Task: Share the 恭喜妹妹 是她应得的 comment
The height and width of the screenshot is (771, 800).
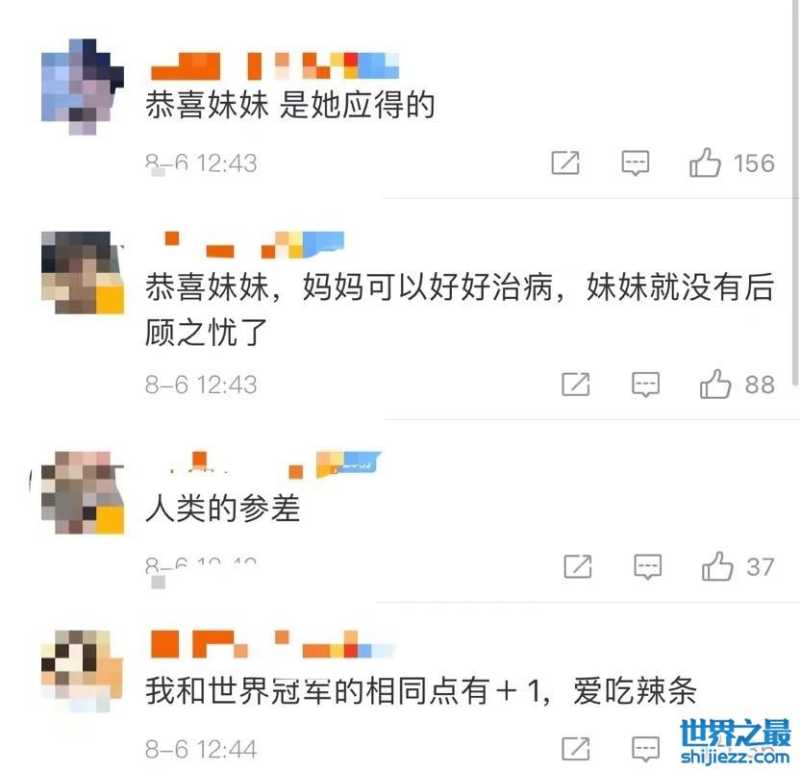Action: pyautogui.click(x=565, y=163)
